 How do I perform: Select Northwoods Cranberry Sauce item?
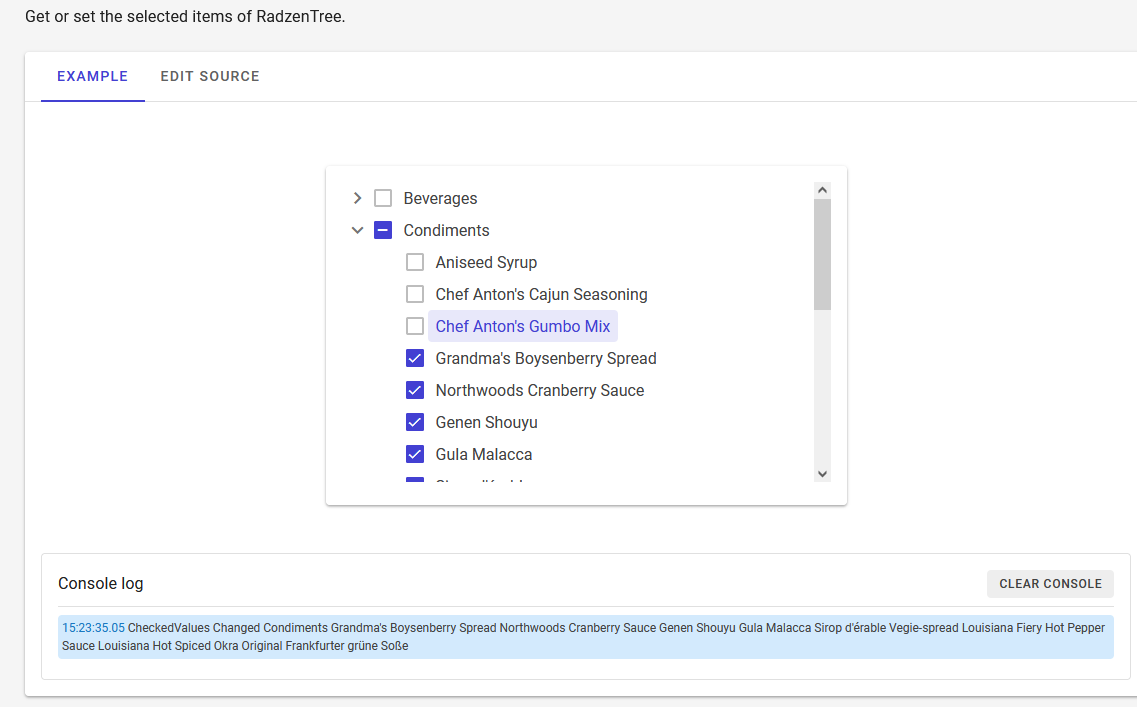point(539,390)
